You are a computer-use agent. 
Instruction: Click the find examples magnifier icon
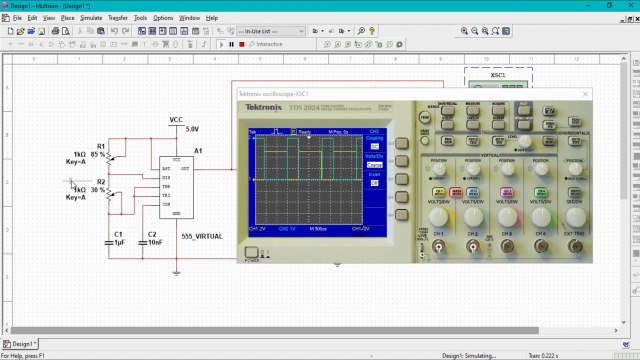(x=361, y=31)
